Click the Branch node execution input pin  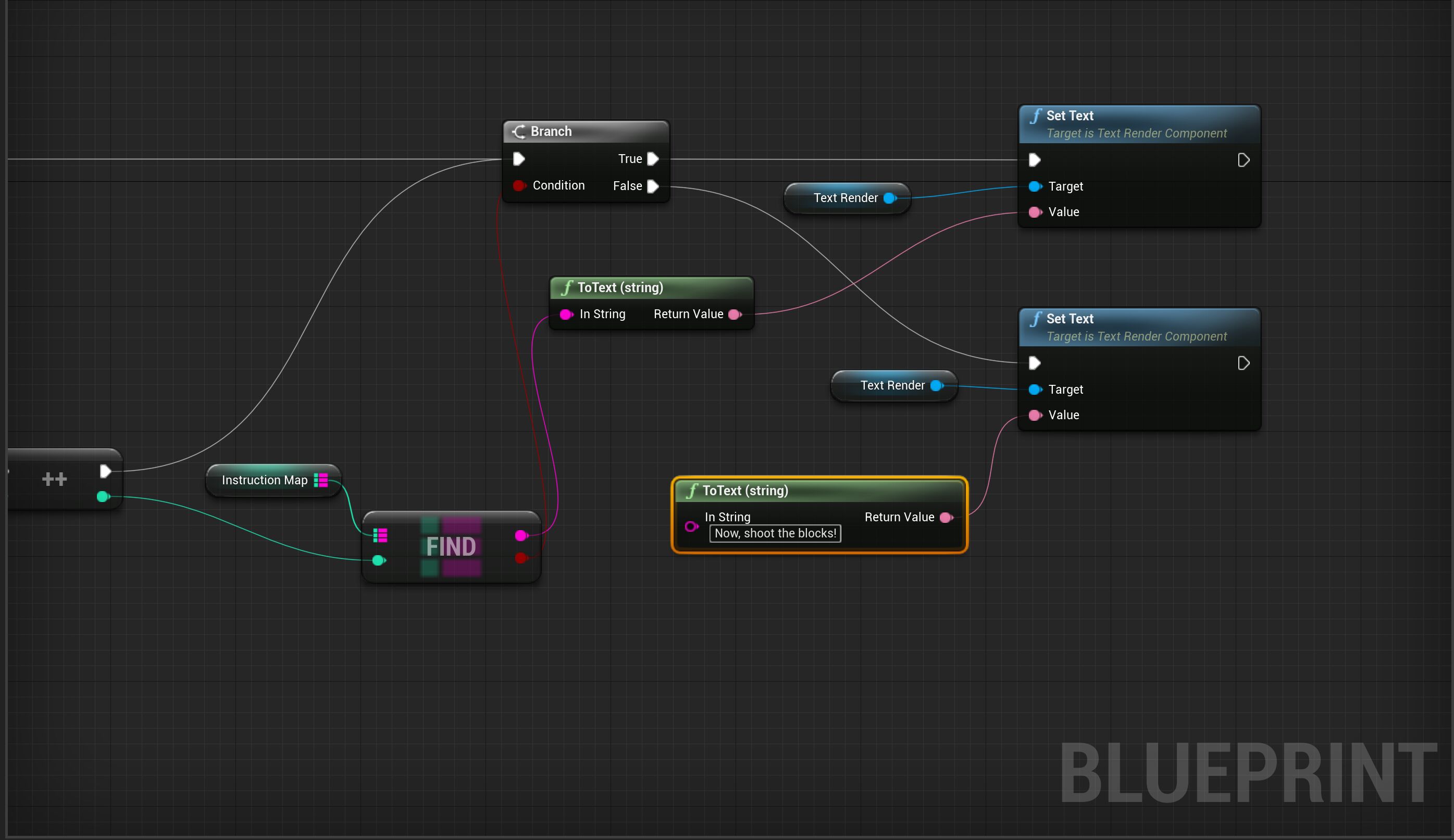(x=519, y=159)
